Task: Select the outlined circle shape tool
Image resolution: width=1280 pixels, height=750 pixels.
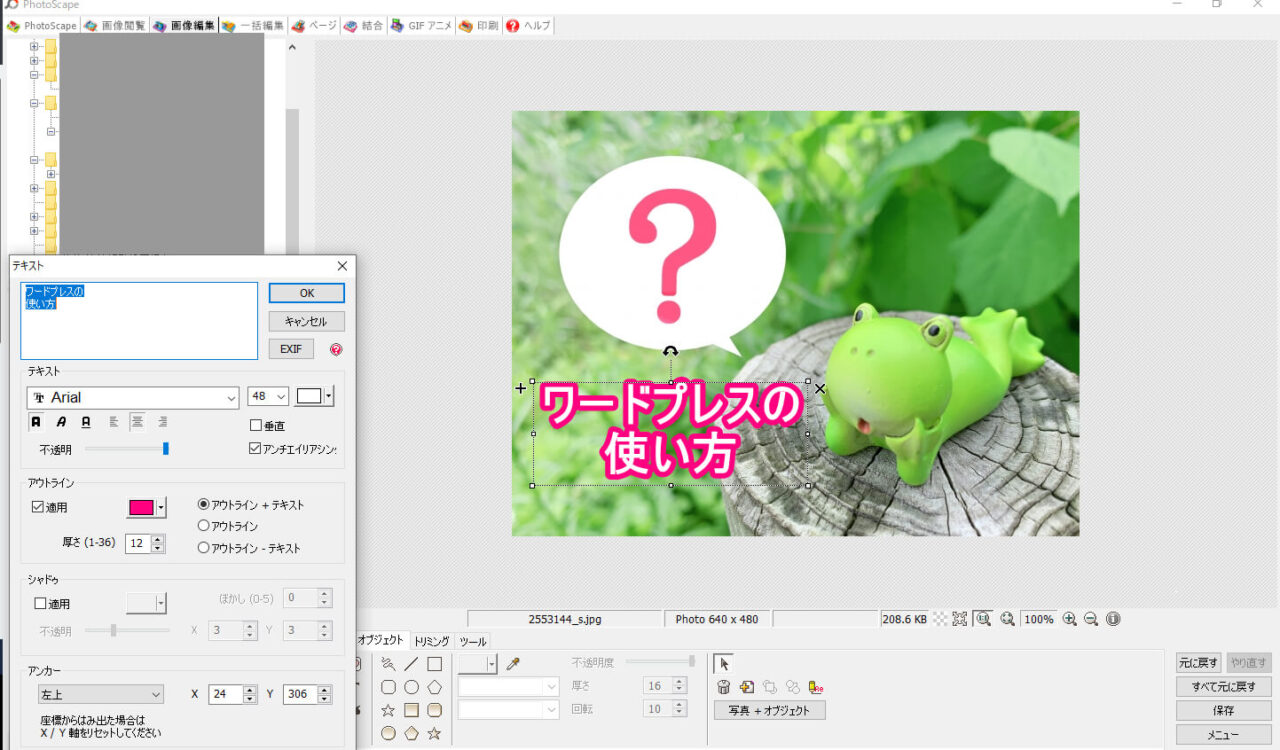Action: click(x=411, y=687)
